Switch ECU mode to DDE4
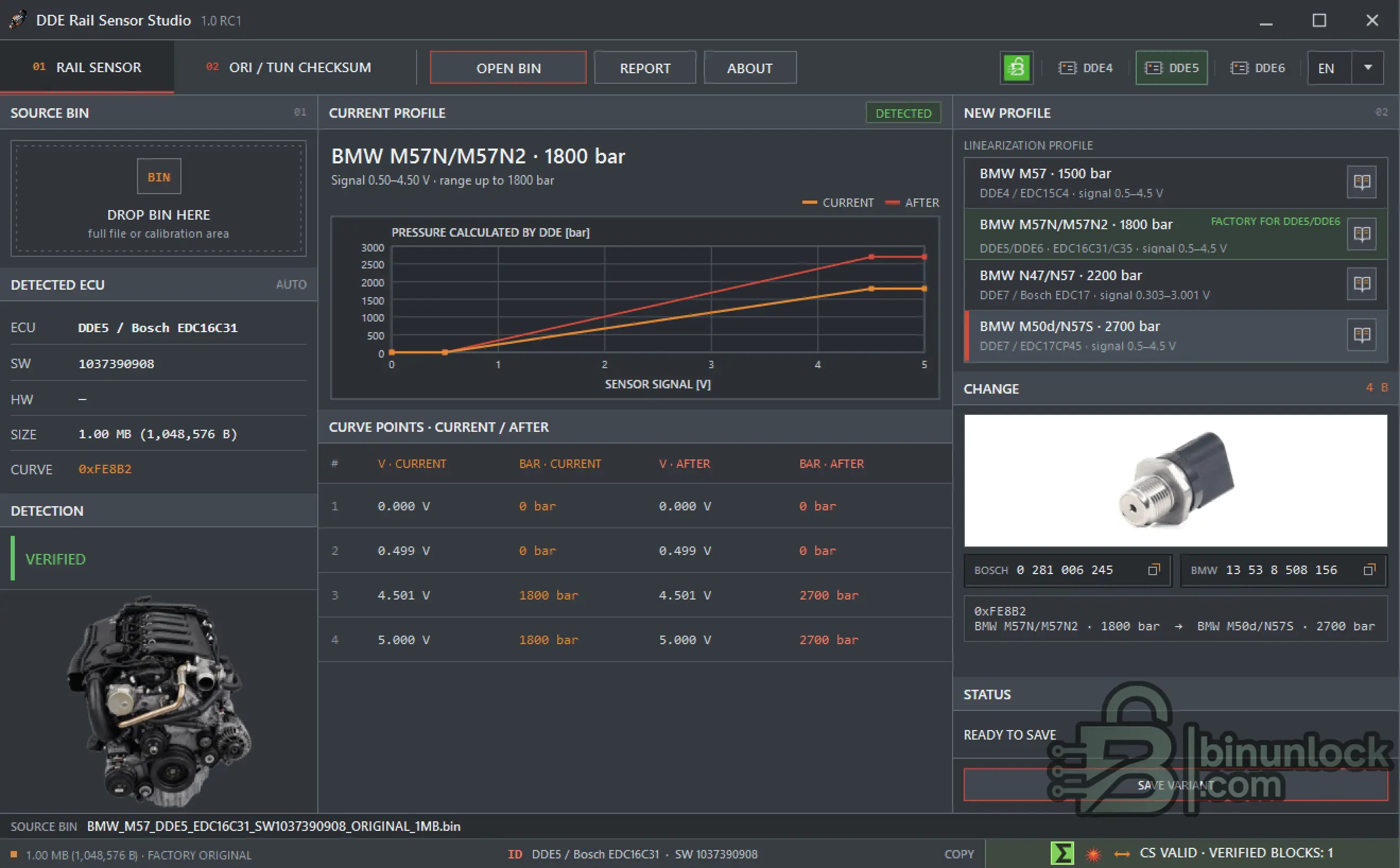The image size is (1400, 868). (1085, 68)
